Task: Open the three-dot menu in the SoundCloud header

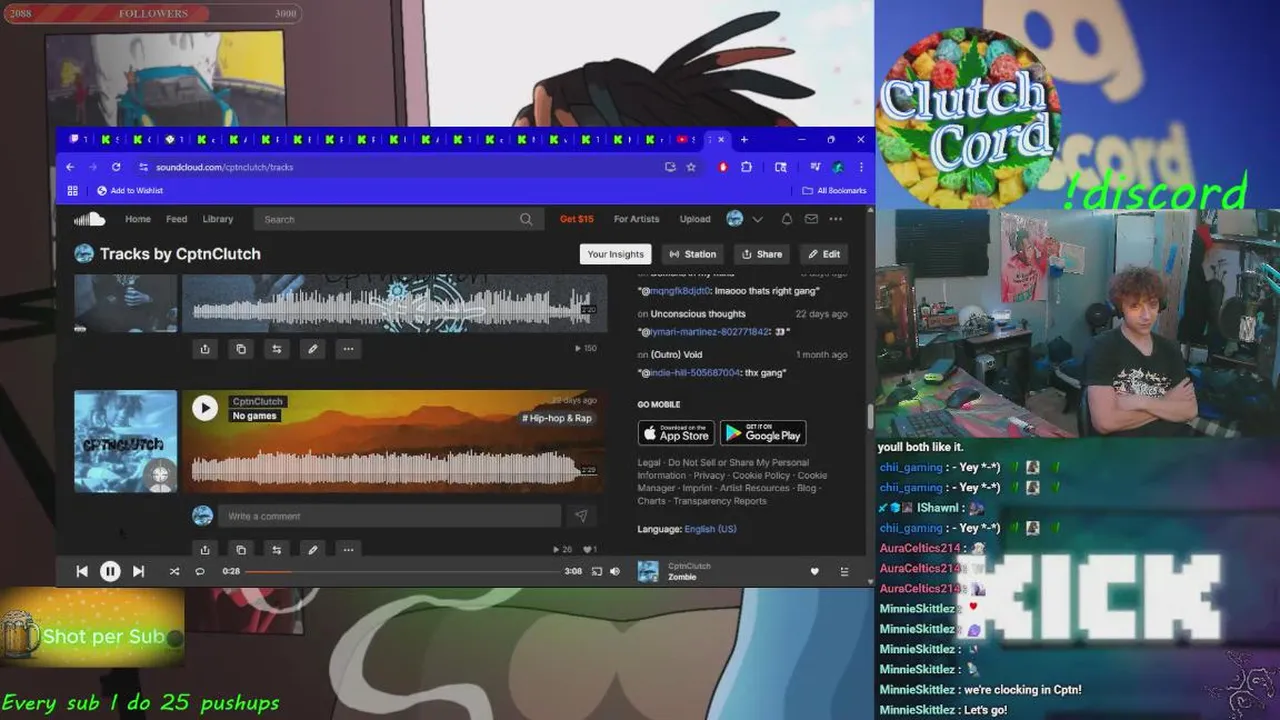Action: (836, 219)
